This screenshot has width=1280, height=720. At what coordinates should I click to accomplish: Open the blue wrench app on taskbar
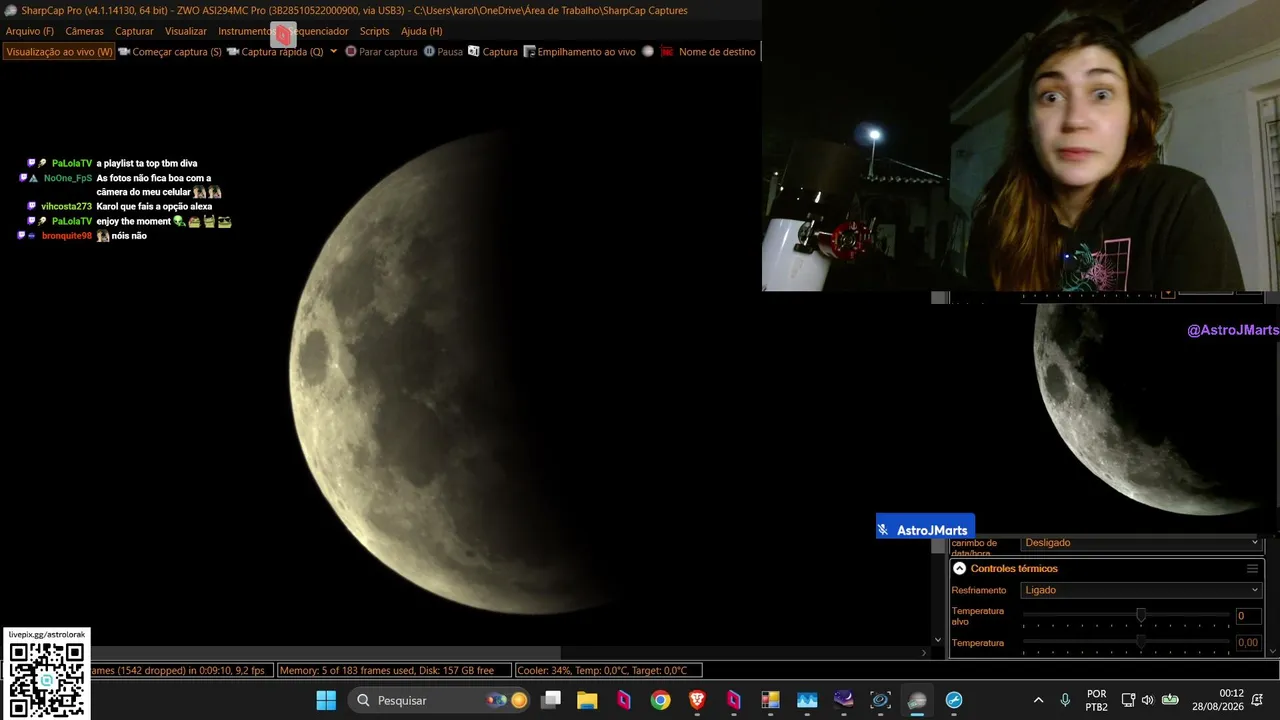pyautogui.click(x=954, y=700)
